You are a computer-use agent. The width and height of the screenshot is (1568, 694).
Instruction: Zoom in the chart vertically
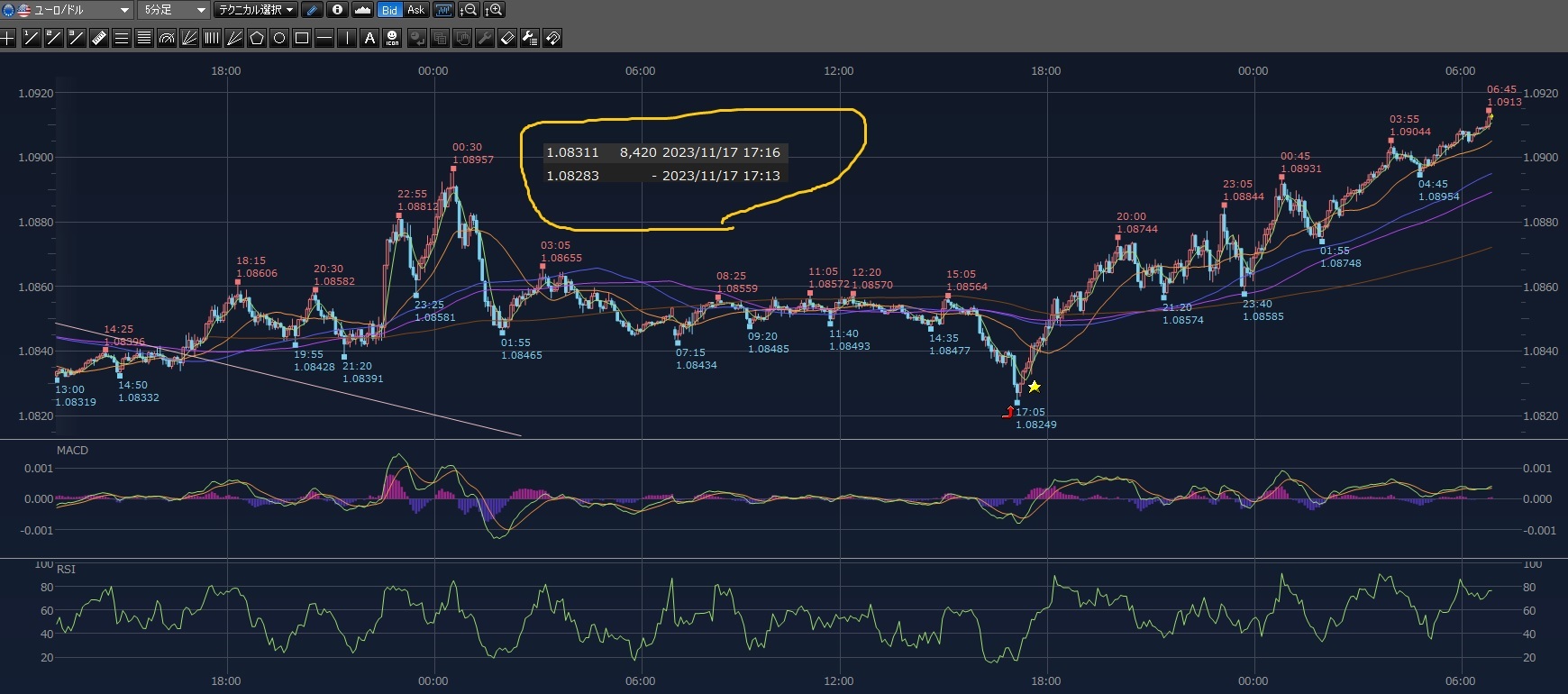(494, 10)
